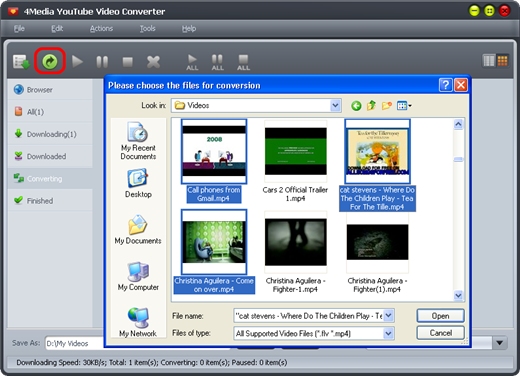
Task: Expand the Look in Videos dropdown
Action: click(x=335, y=106)
